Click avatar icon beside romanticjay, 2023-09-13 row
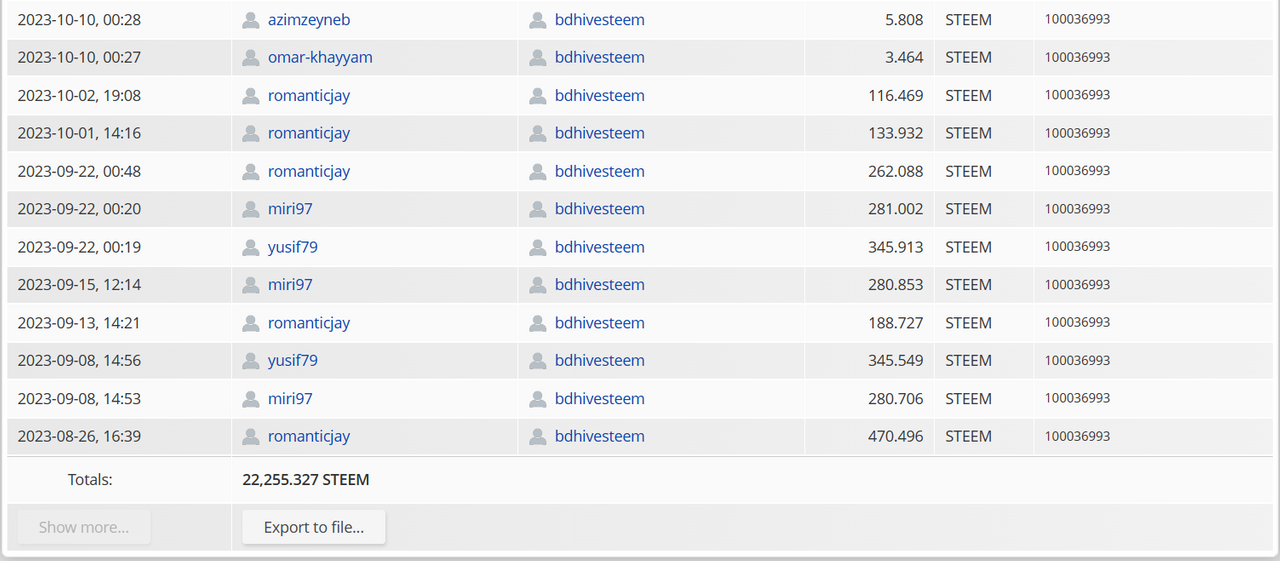The width and height of the screenshot is (1280, 561). (251, 324)
